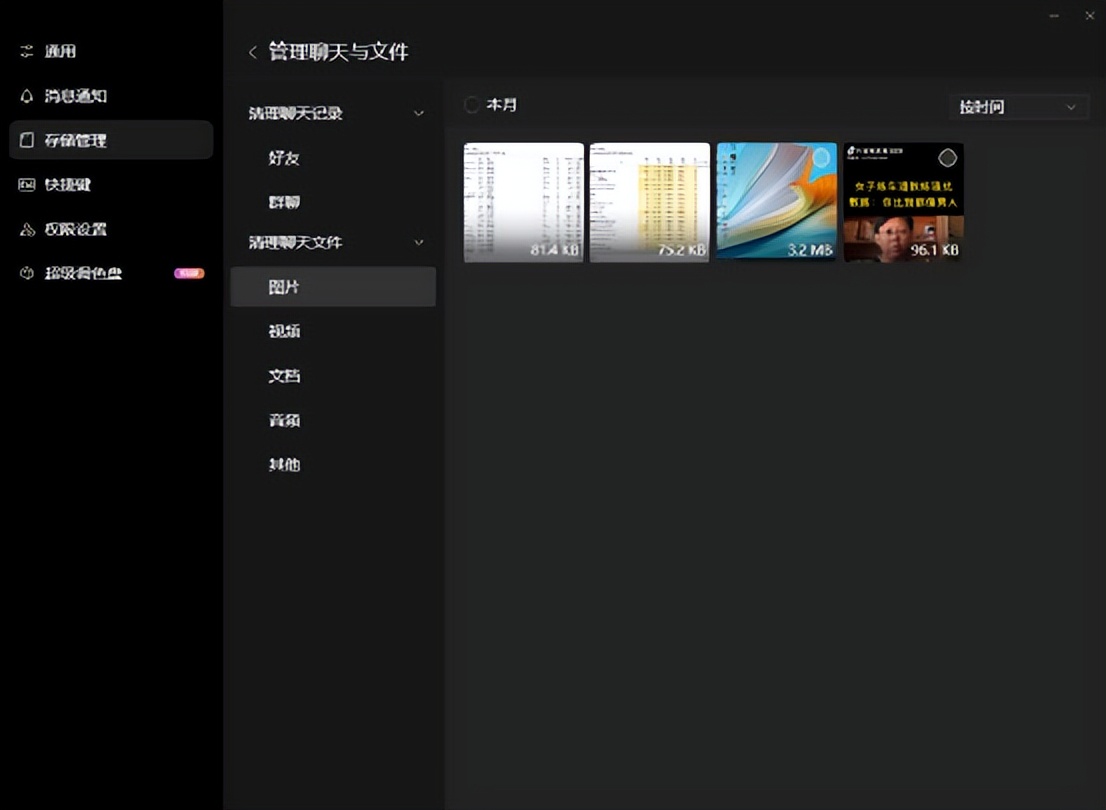Switch to the 视频 file category
Viewport: 1106px width, 810px height.
[284, 331]
